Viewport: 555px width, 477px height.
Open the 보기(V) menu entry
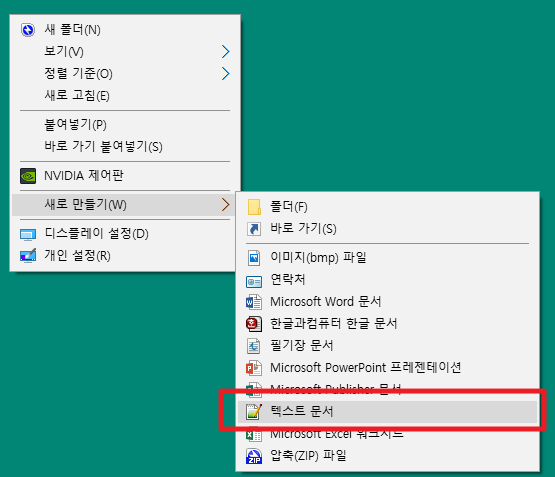(x=125, y=52)
